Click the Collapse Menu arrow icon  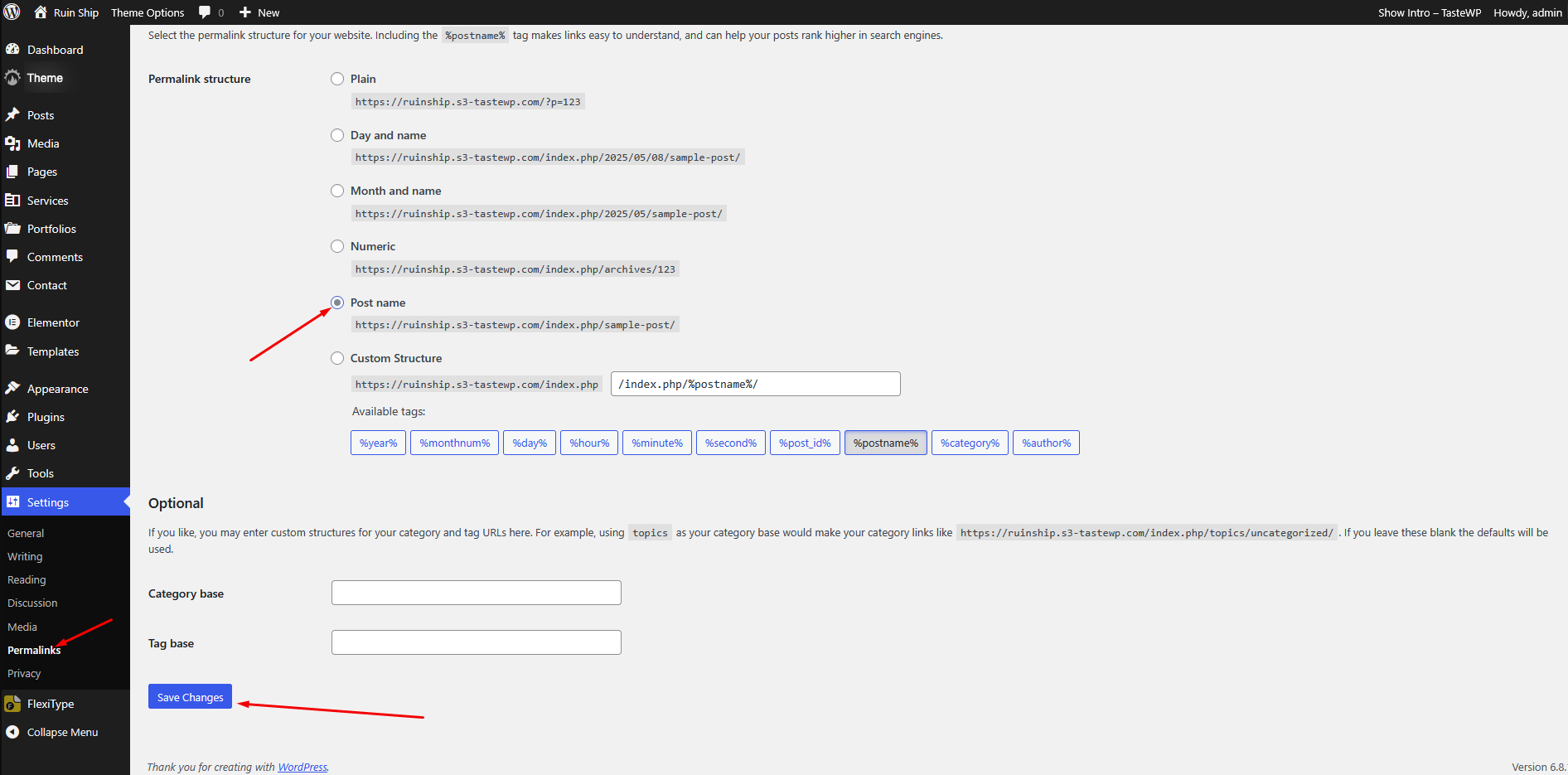[12, 732]
